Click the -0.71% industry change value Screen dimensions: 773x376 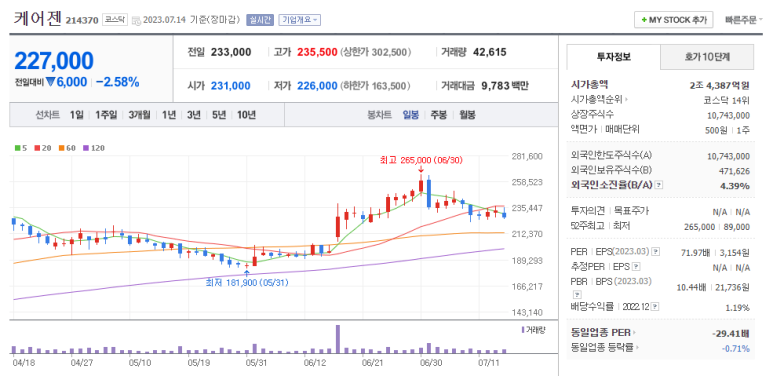pyautogui.click(x=736, y=348)
